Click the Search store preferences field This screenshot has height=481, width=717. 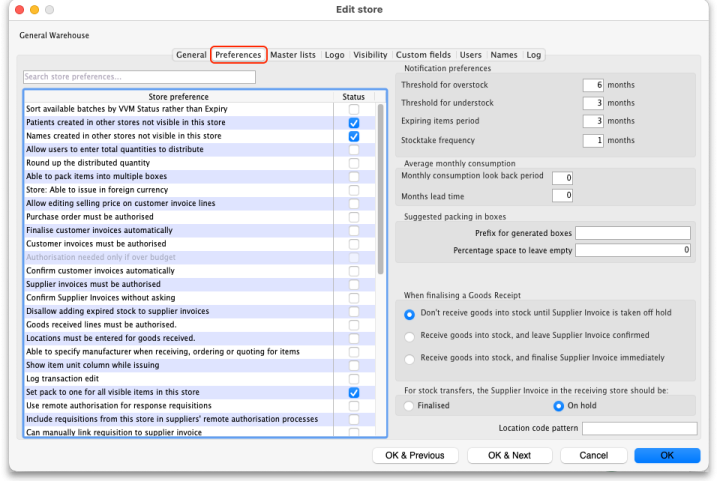tap(139, 77)
